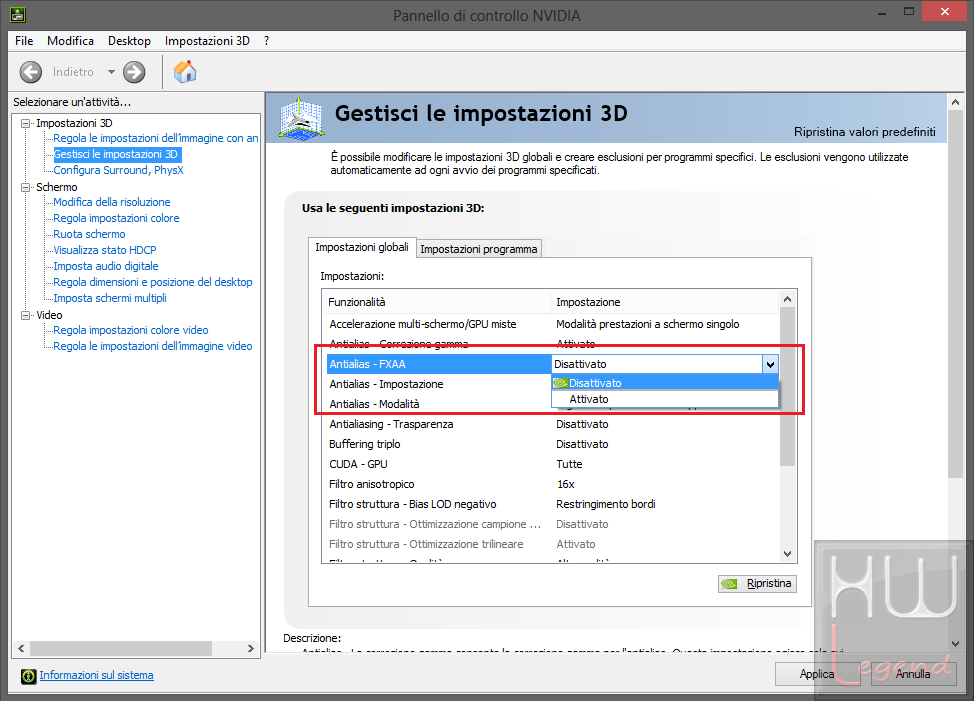This screenshot has width=974, height=701.
Task: Close the NVIDIA control panel window
Action: tap(945, 12)
